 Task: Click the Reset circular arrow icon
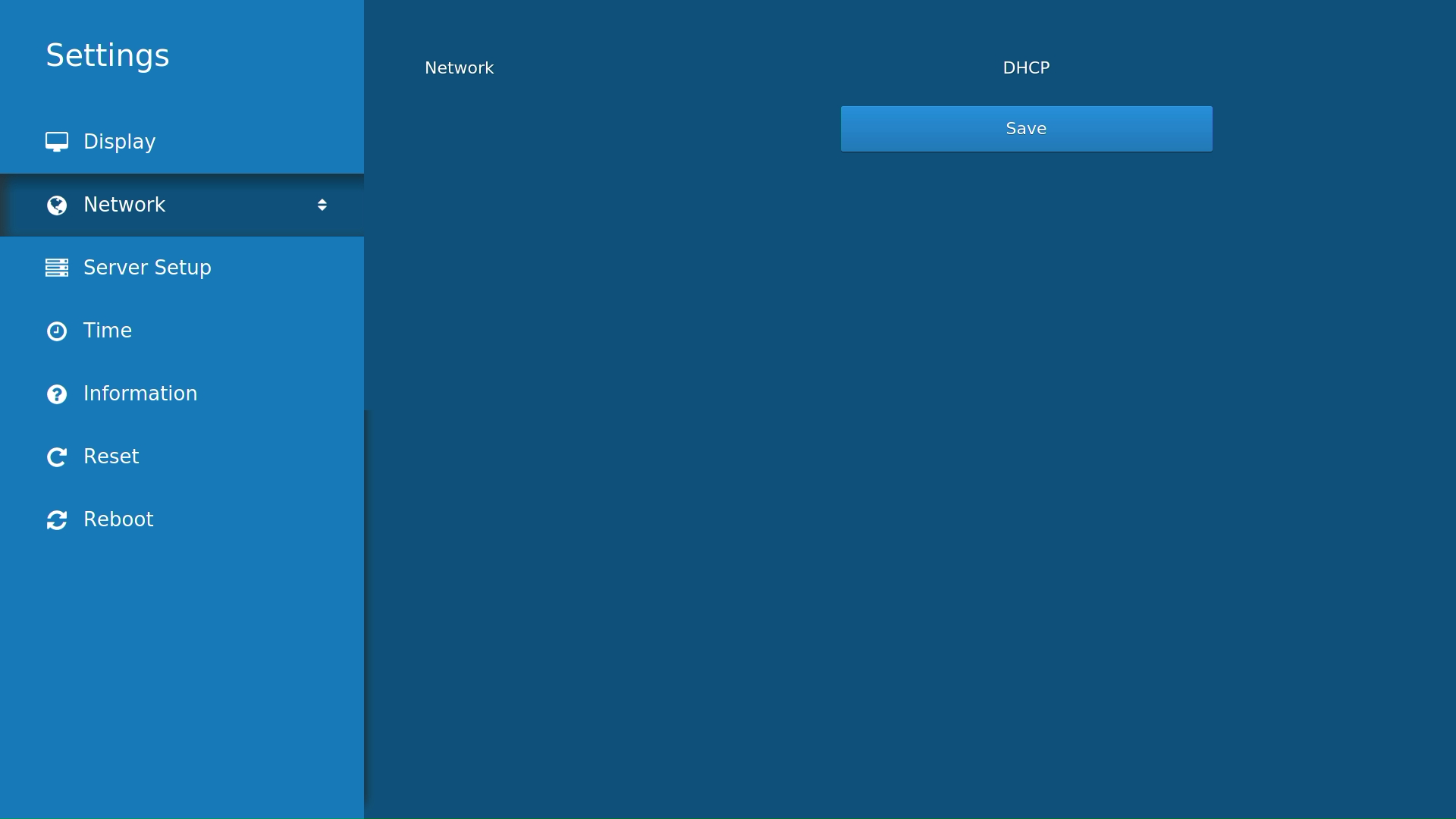coord(57,457)
